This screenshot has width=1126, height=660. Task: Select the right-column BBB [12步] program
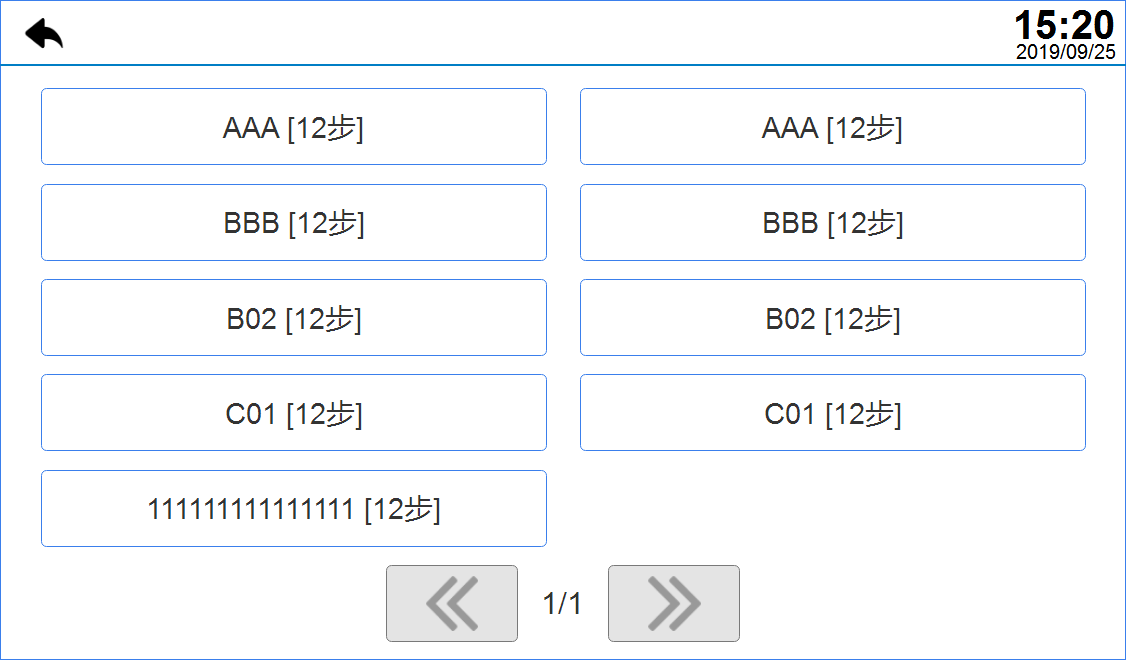coord(832,222)
